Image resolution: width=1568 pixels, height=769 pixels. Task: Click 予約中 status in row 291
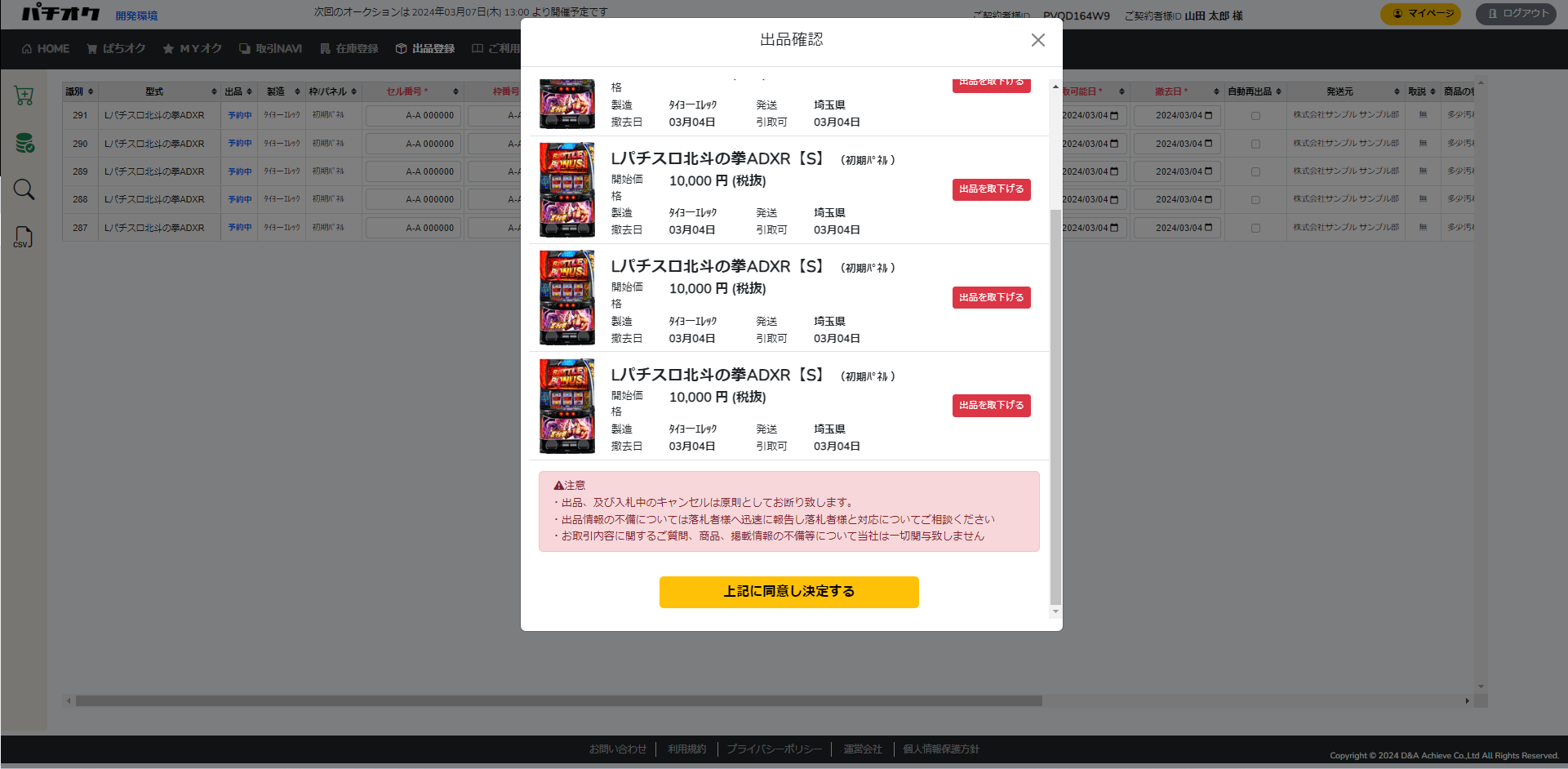click(240, 115)
